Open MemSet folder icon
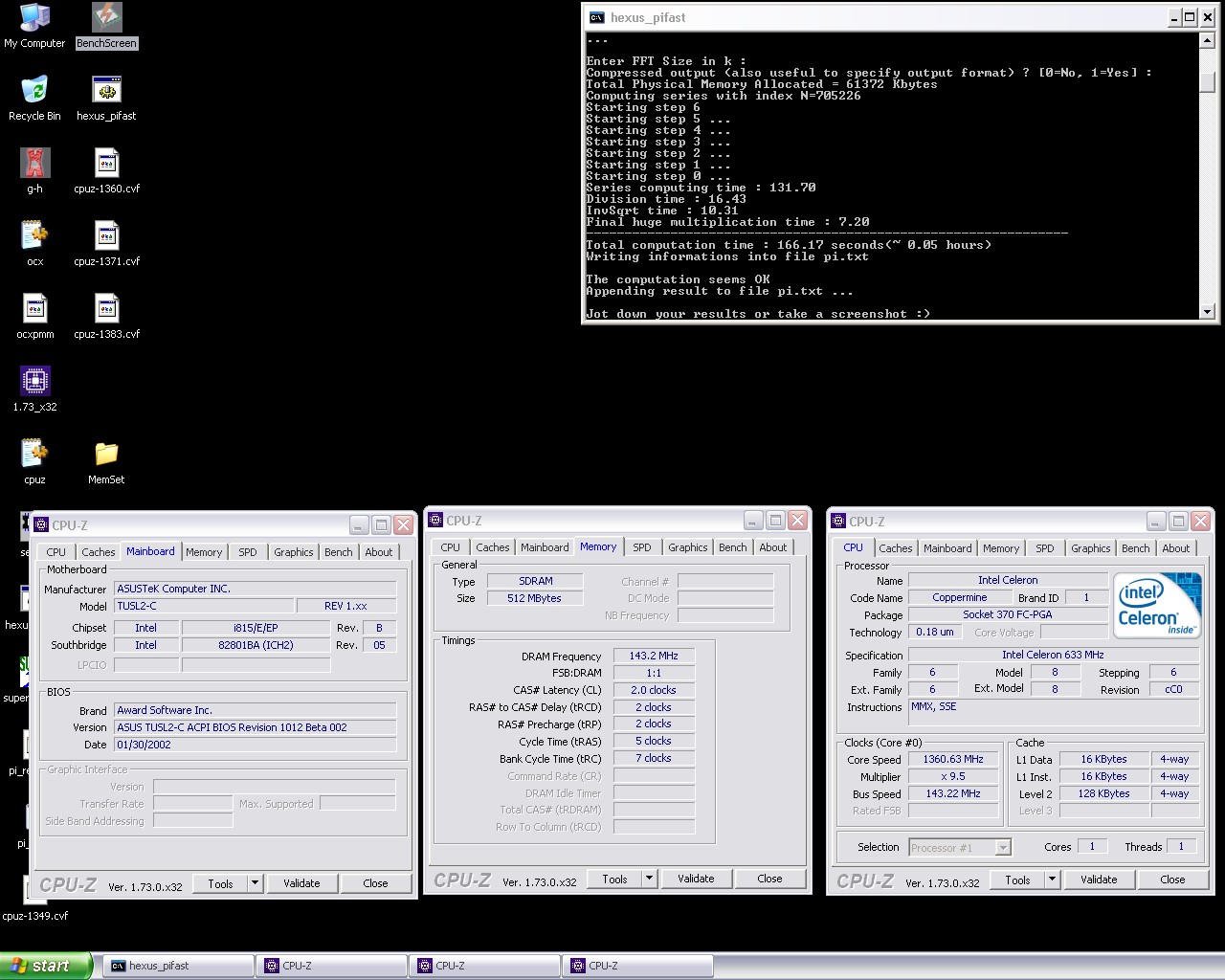 coord(106,462)
